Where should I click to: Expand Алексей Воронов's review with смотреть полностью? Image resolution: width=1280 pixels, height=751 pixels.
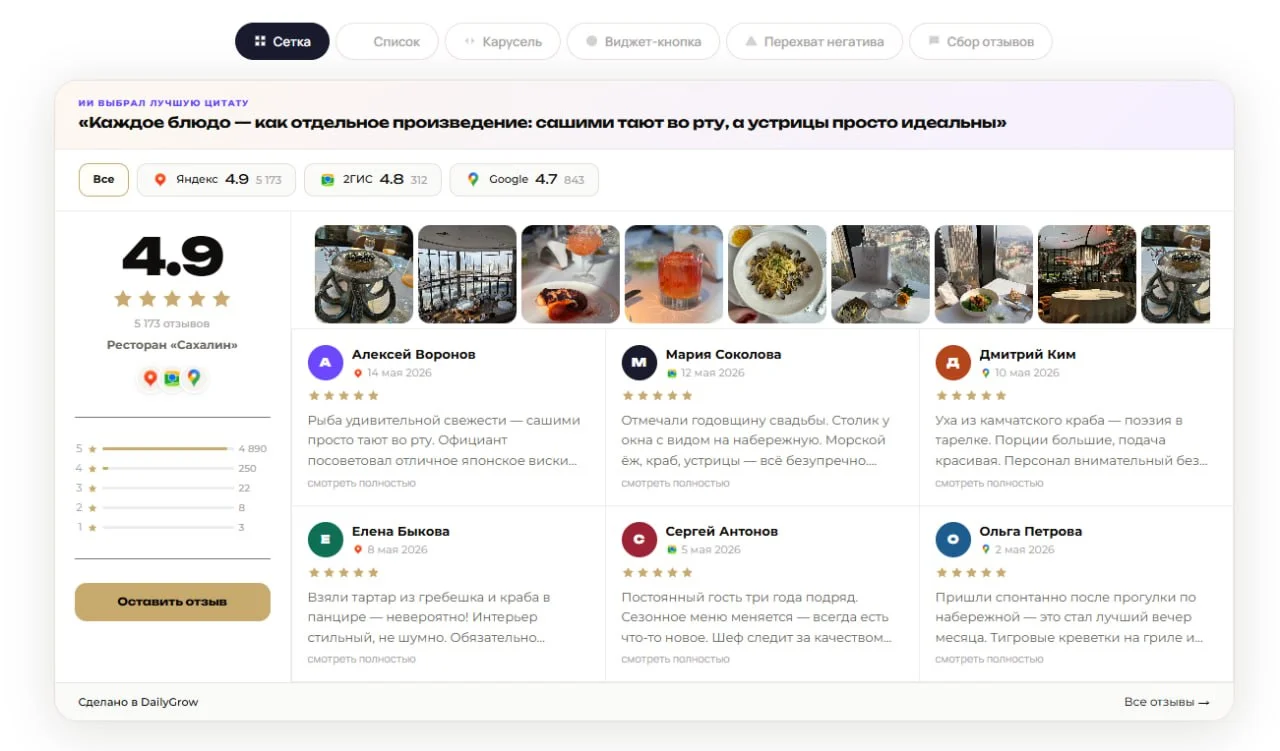(361, 483)
